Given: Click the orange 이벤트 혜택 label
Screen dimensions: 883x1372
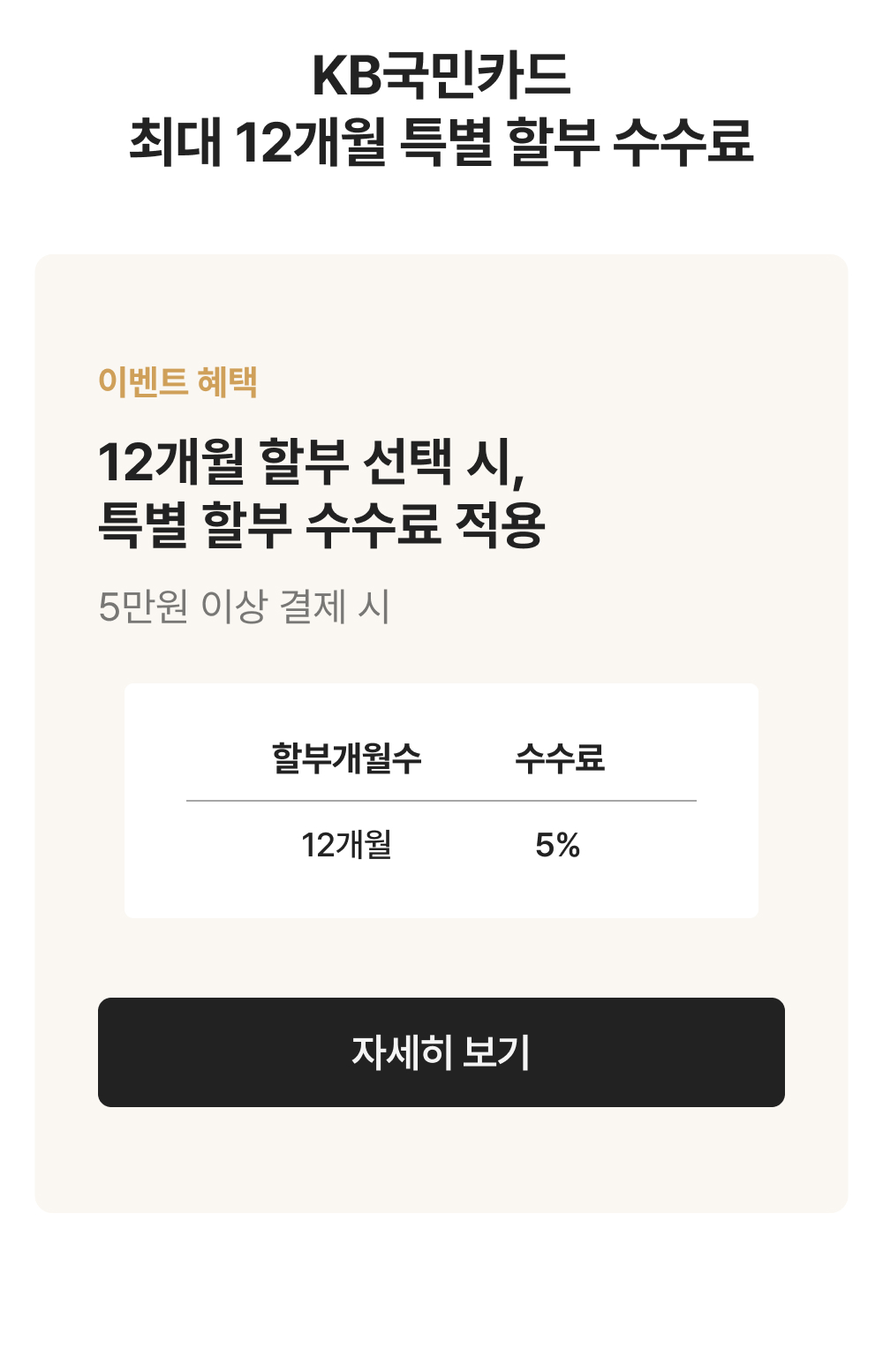Looking at the screenshot, I should 177,382.
